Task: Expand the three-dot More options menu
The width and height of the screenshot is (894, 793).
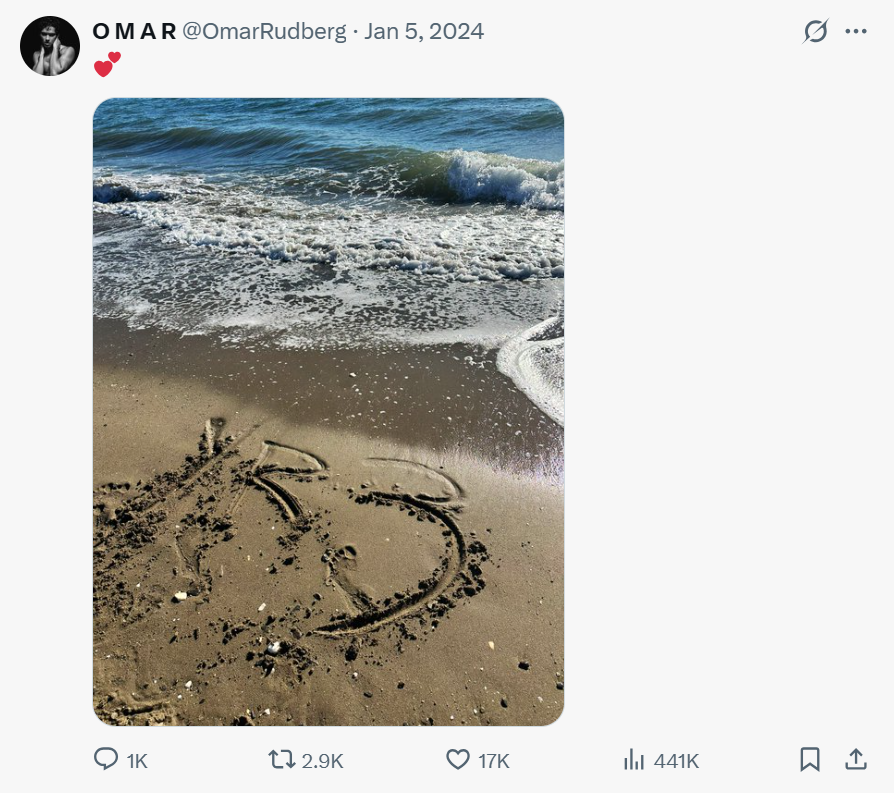Action: [x=856, y=31]
